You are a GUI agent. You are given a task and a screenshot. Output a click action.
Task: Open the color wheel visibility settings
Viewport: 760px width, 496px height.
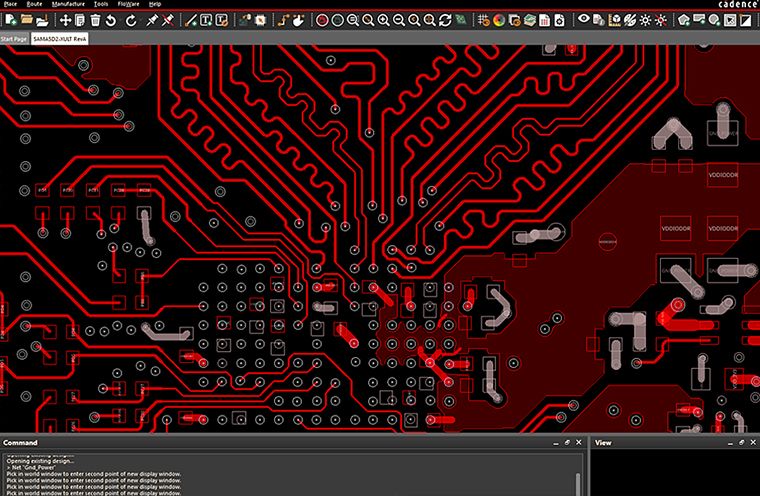click(498, 19)
